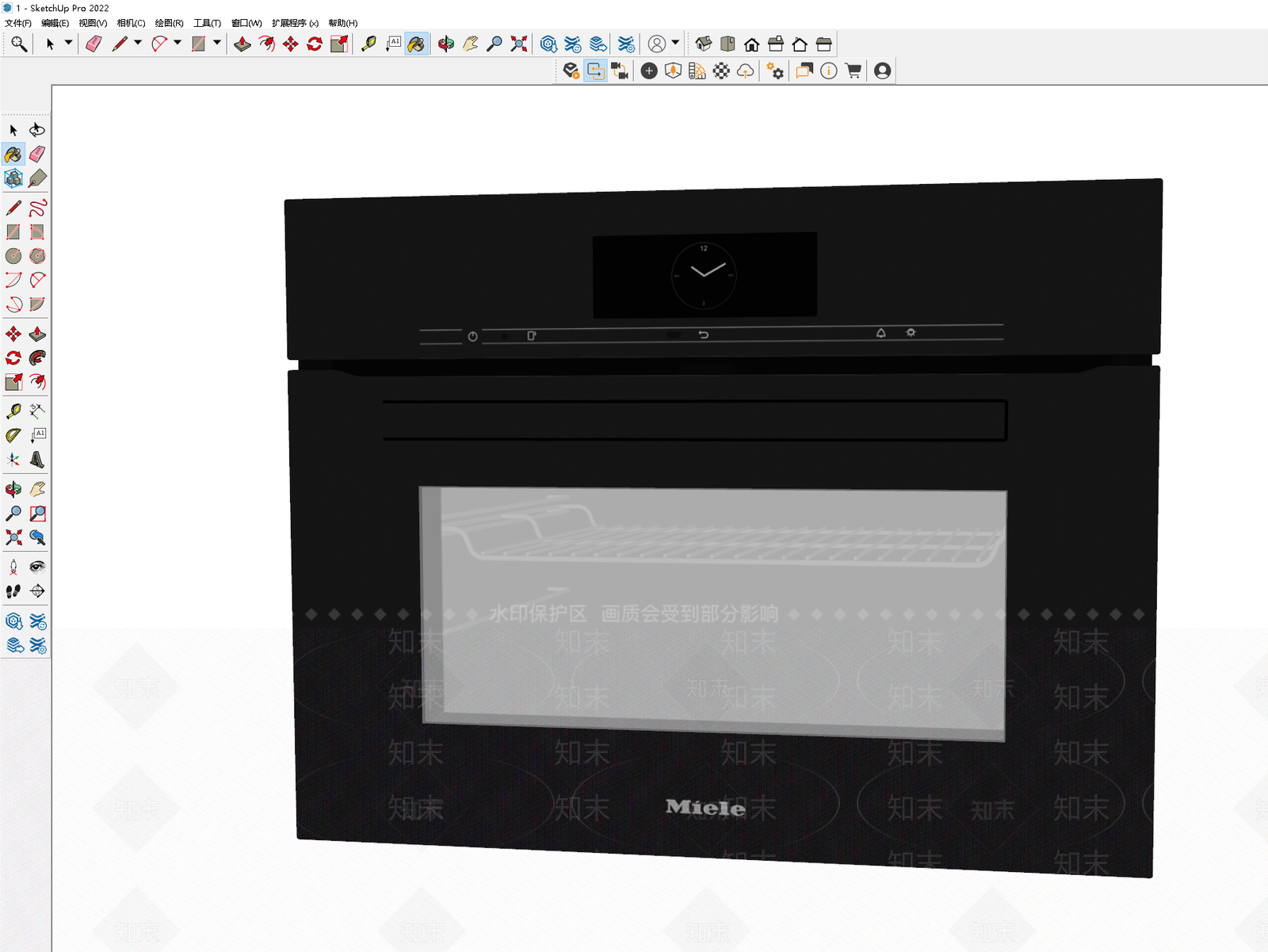The height and width of the screenshot is (952, 1268).
Task: Click the double gears settings icon
Action: tap(775, 71)
